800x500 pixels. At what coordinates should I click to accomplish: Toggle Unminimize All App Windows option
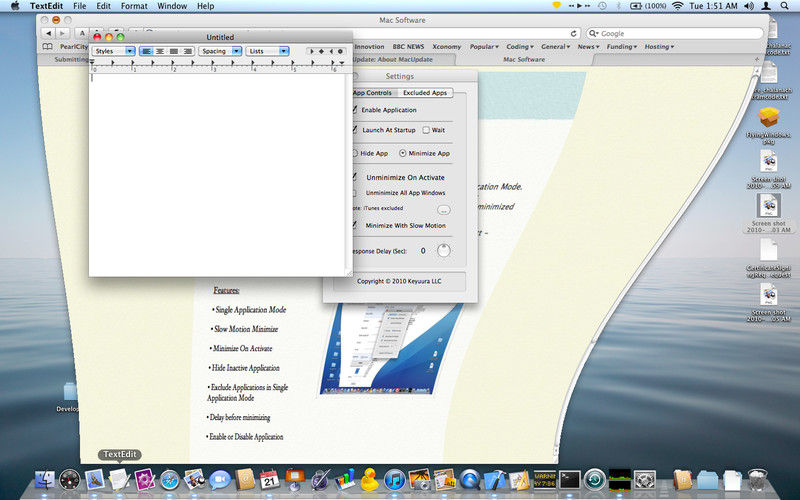coord(399,193)
